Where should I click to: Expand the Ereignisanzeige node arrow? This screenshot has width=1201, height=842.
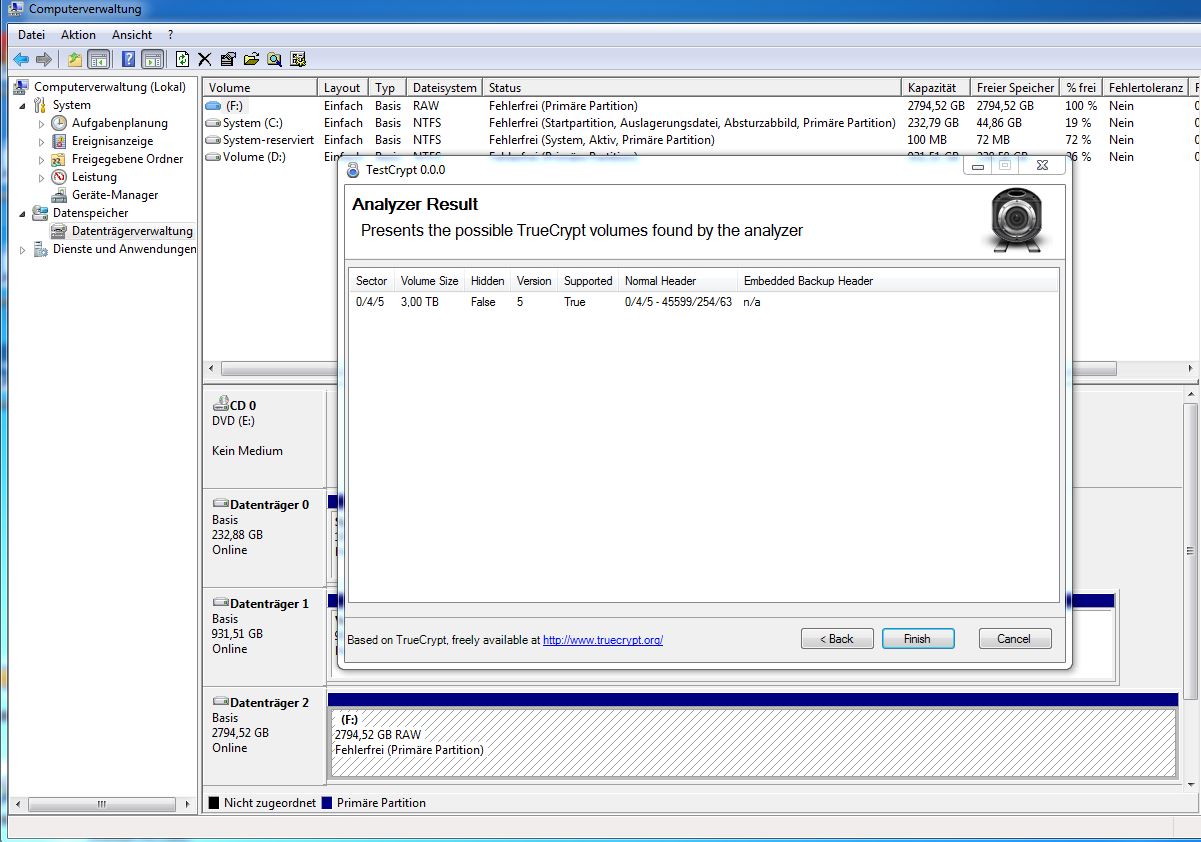tap(42, 141)
